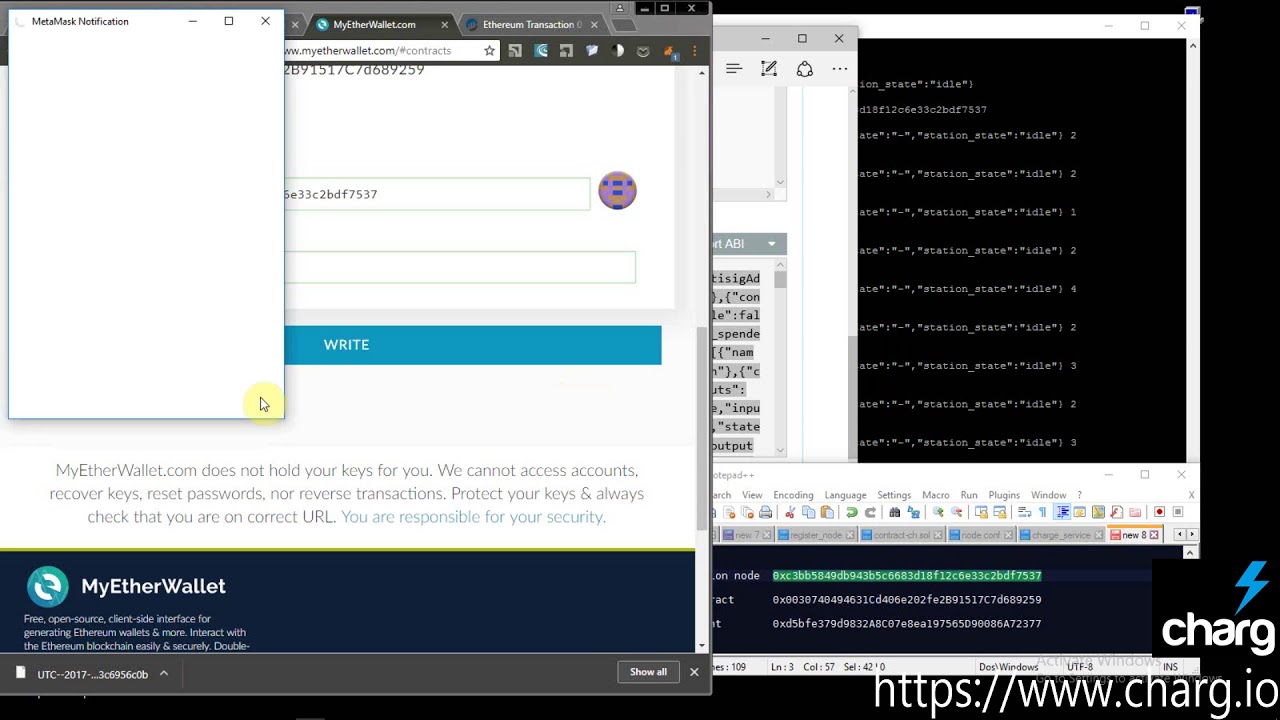
Task: Expand options for downloaded UTC file
Action: (164, 674)
